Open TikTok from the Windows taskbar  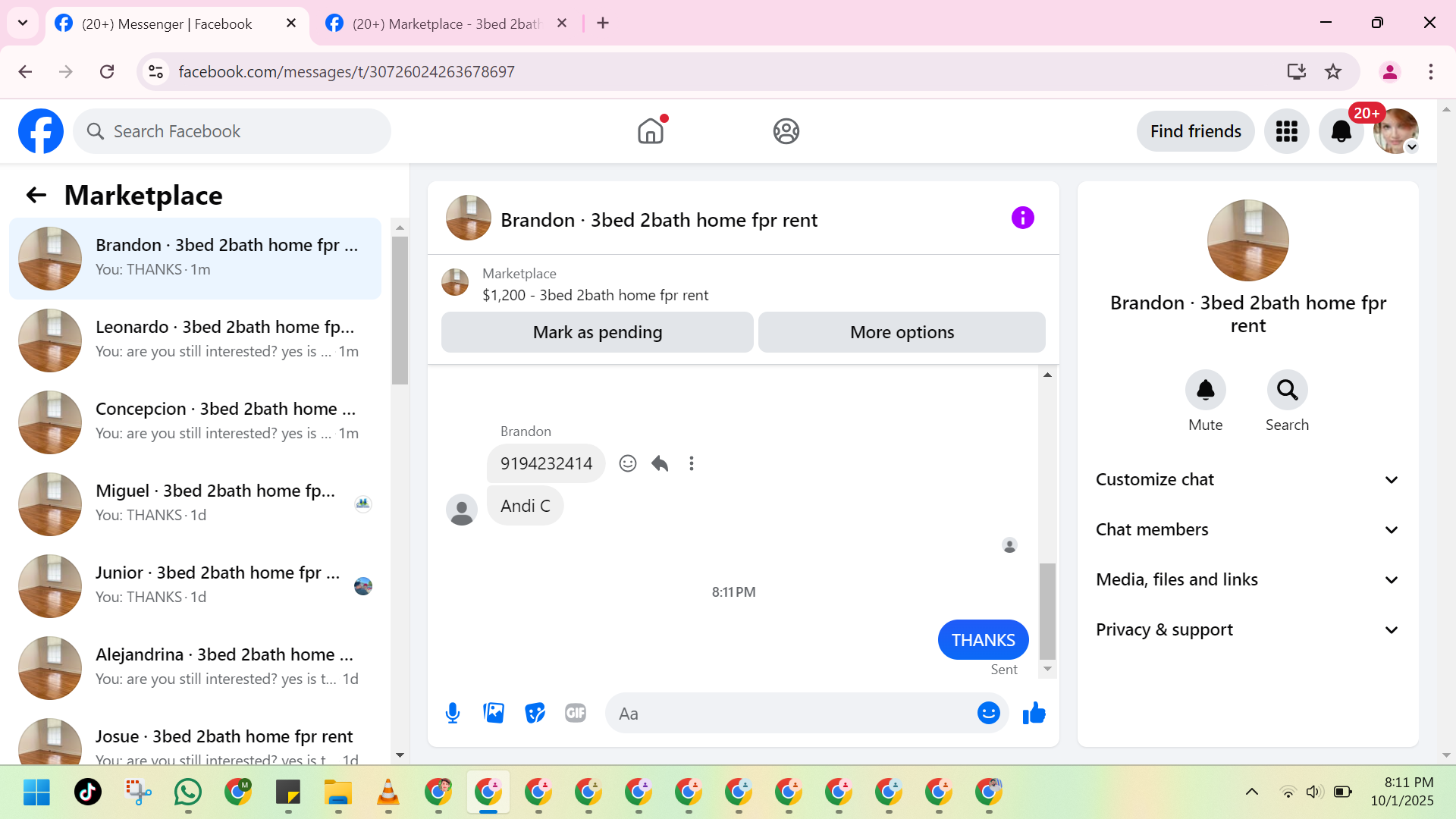point(88,792)
